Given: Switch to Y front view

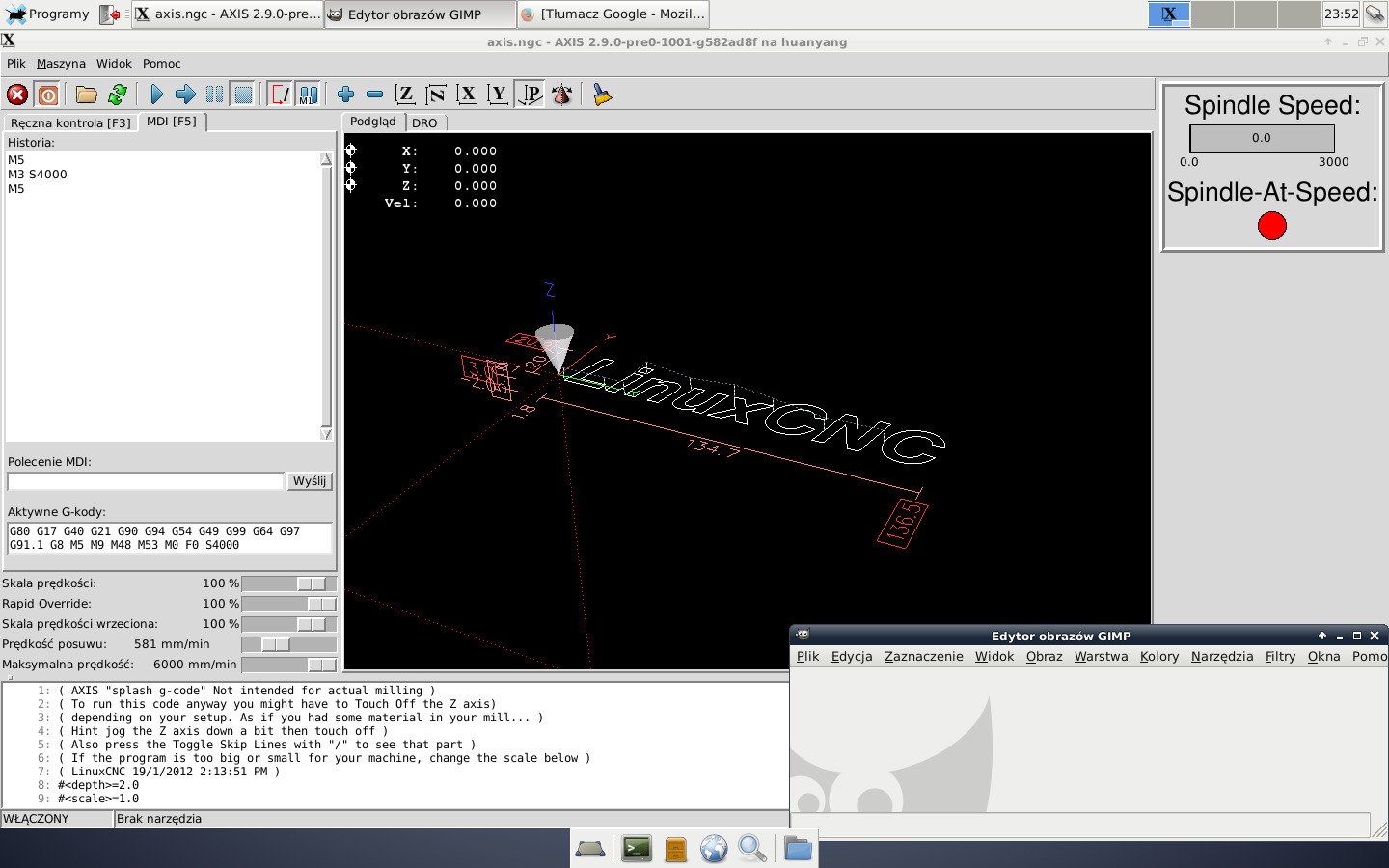Looking at the screenshot, I should [498, 95].
